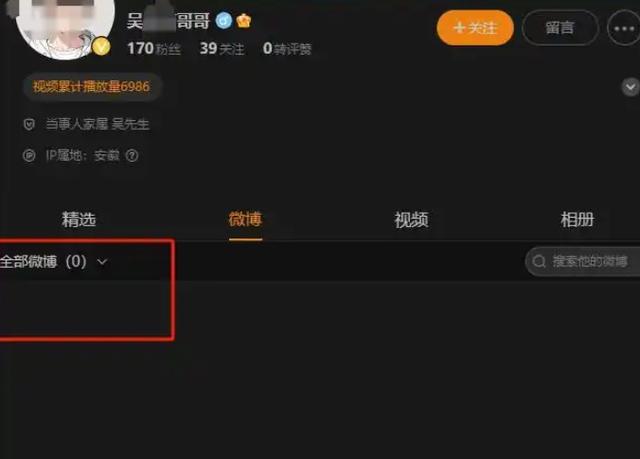Image resolution: width=640 pixels, height=459 pixels.
Task: Expand profile details with chevron arrow
Action: pyautogui.click(x=631, y=87)
